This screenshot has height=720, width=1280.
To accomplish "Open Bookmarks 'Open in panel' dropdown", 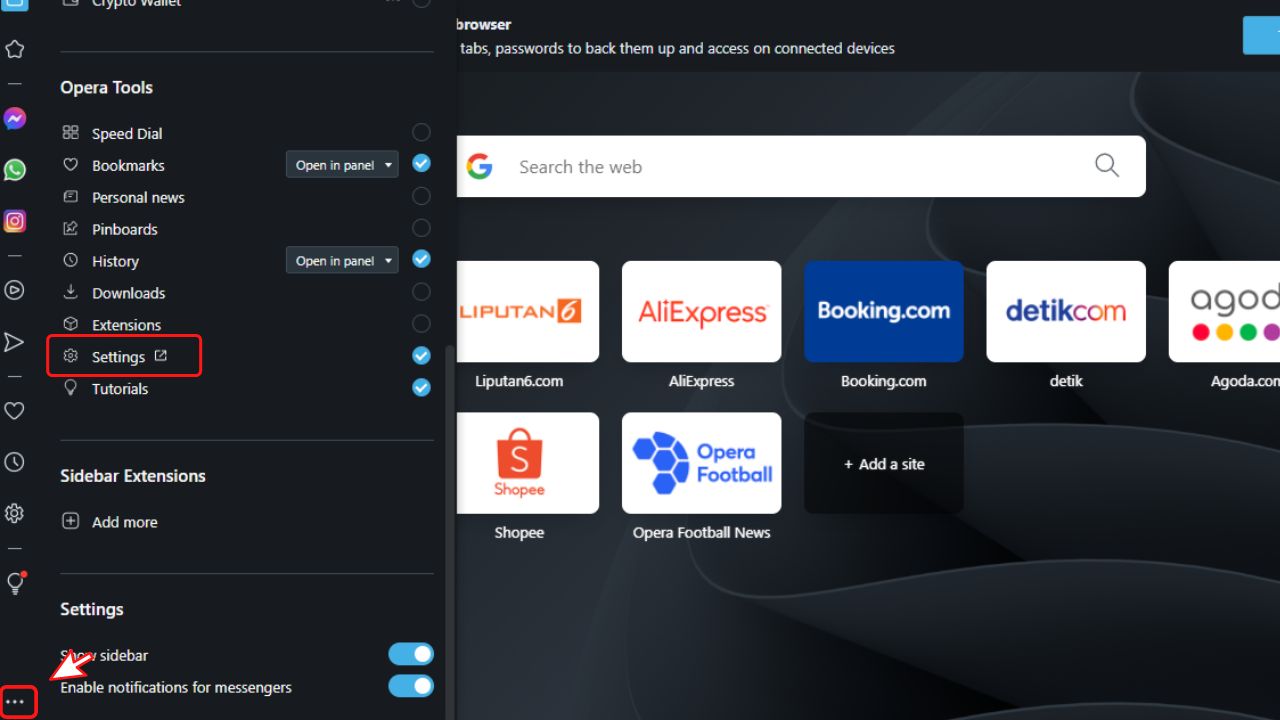I will point(342,165).
